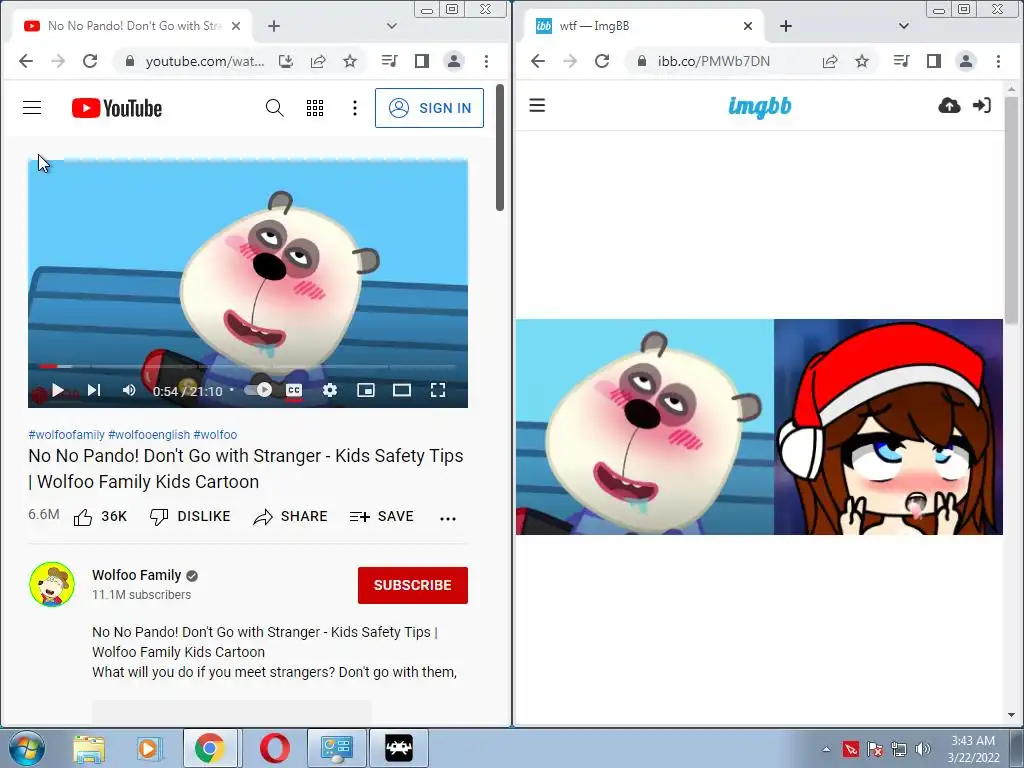Image resolution: width=1024 pixels, height=768 pixels.
Task: Open YouTube search magnifier icon
Action: [274, 108]
